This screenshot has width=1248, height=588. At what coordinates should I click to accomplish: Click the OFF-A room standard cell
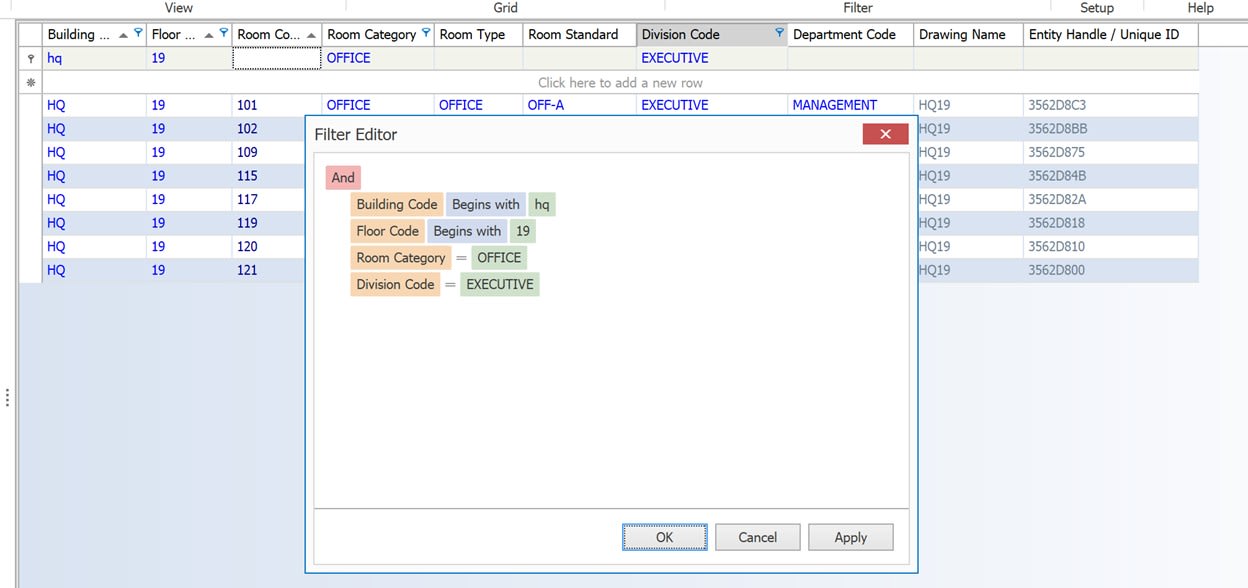(579, 105)
